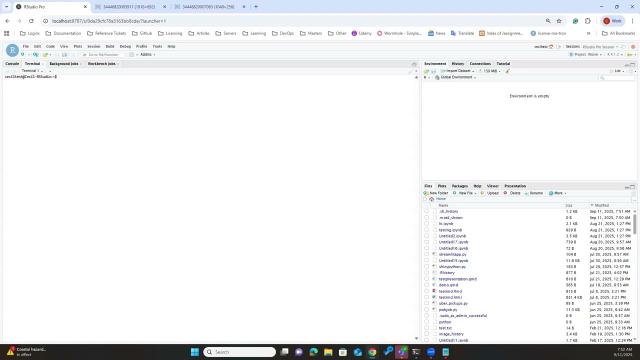Image resolution: width=640 pixels, height=360 pixels.
Task: Open the file testpresentation.qmd
Action: [x=458, y=279]
